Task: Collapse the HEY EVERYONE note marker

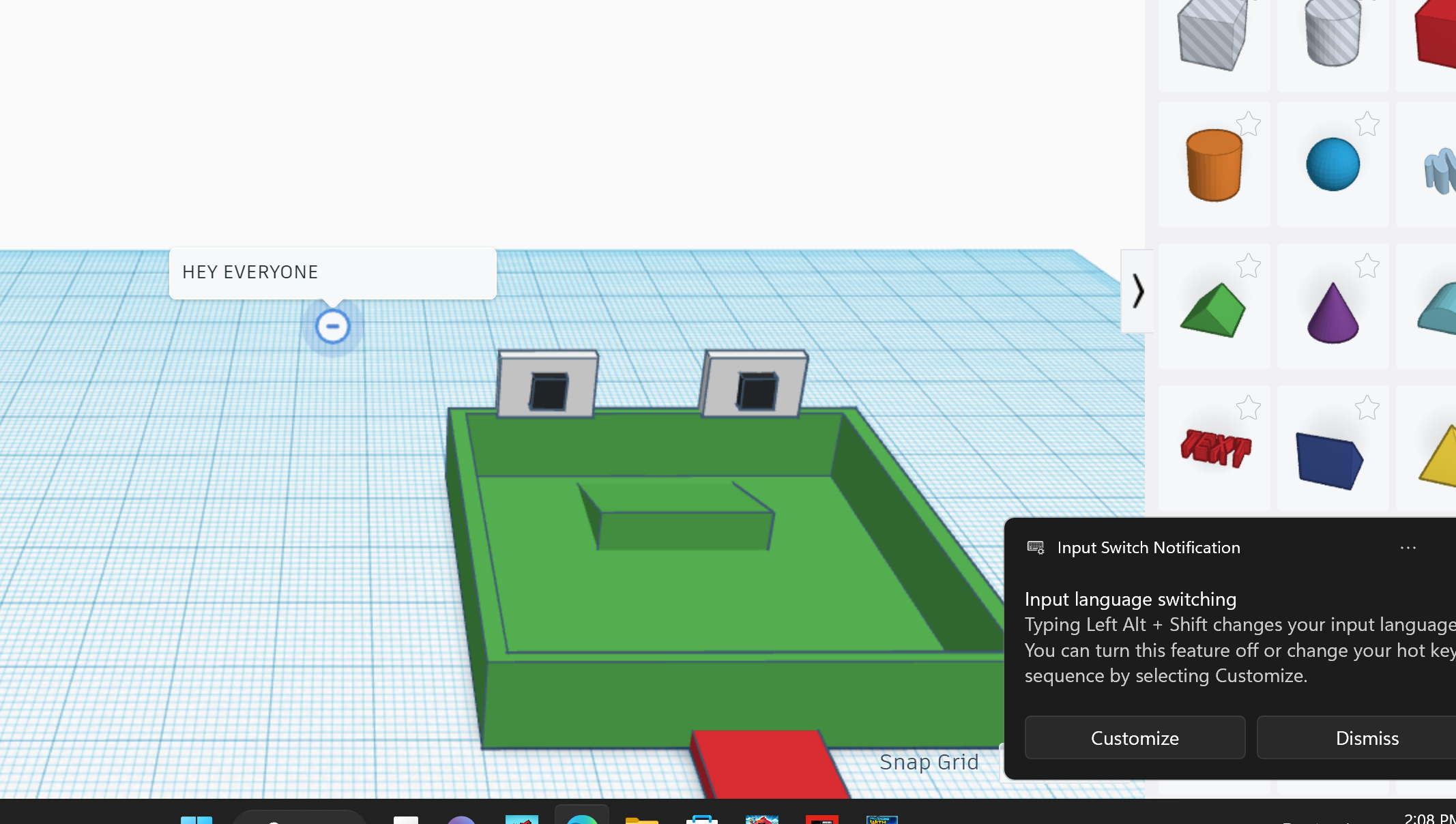Action: pos(332,325)
